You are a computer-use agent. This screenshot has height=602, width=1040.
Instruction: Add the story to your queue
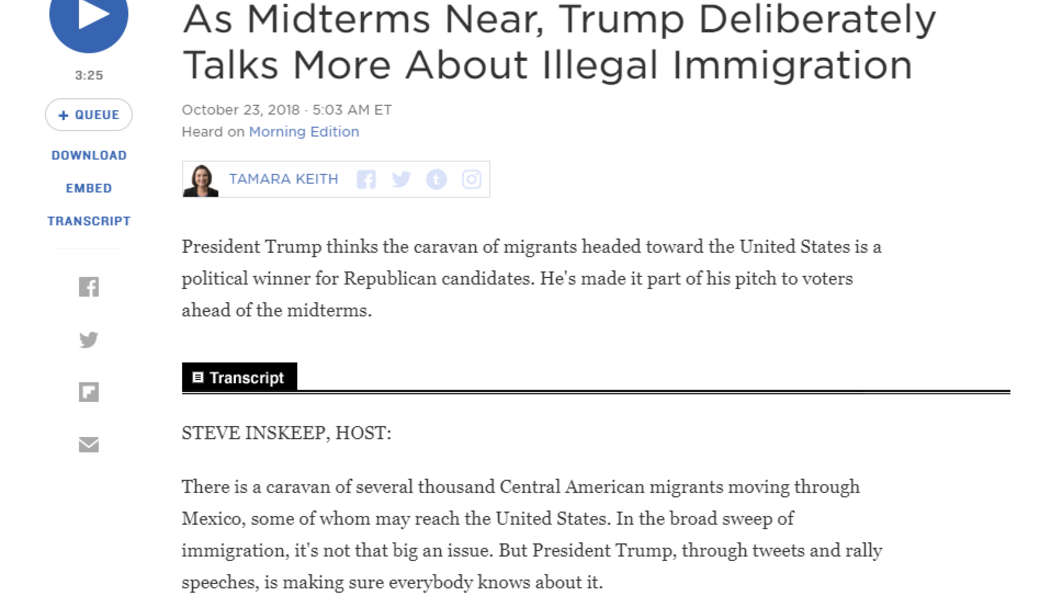[x=88, y=114]
